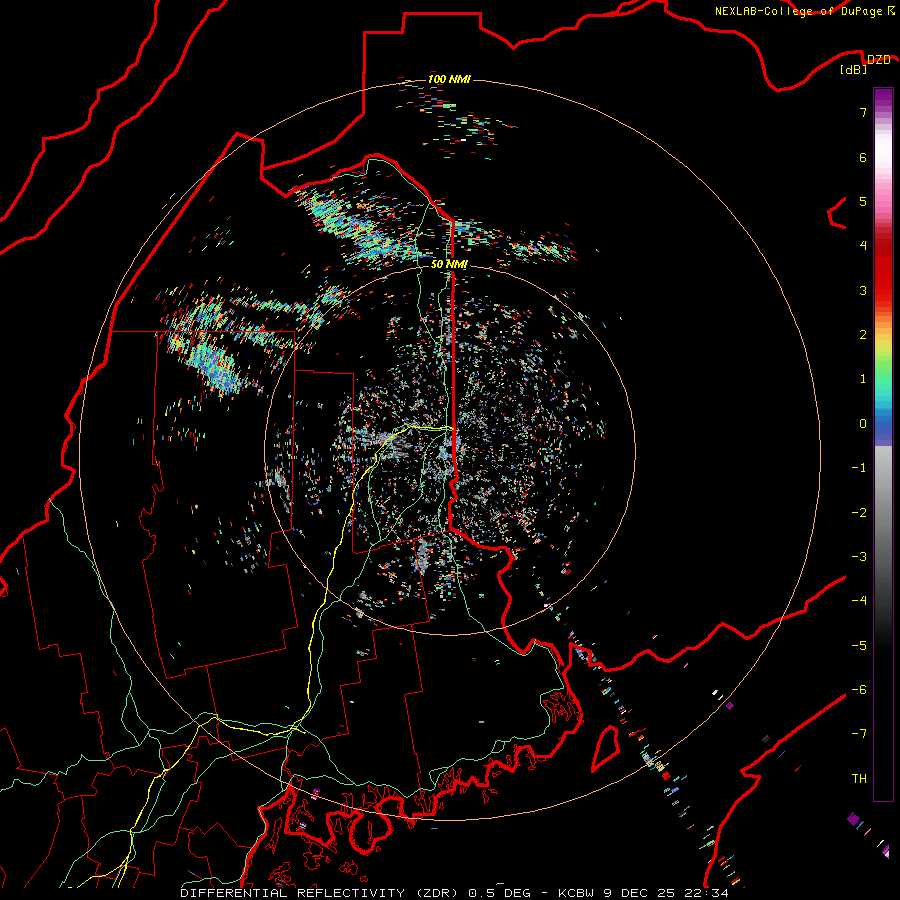
Task: Click the -5 label on the dB scale
Action: pyautogui.click(x=859, y=646)
